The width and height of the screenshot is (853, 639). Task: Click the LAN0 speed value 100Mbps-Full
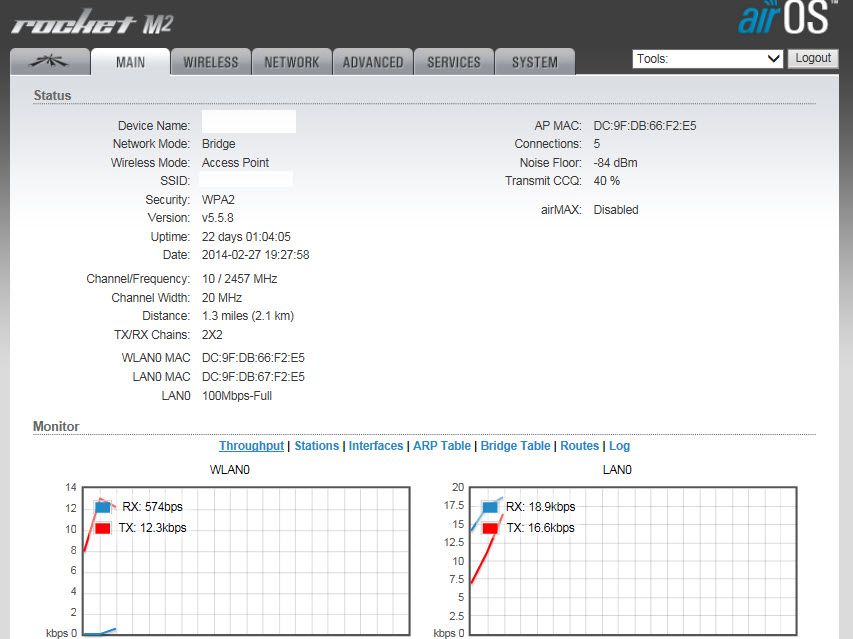point(237,396)
